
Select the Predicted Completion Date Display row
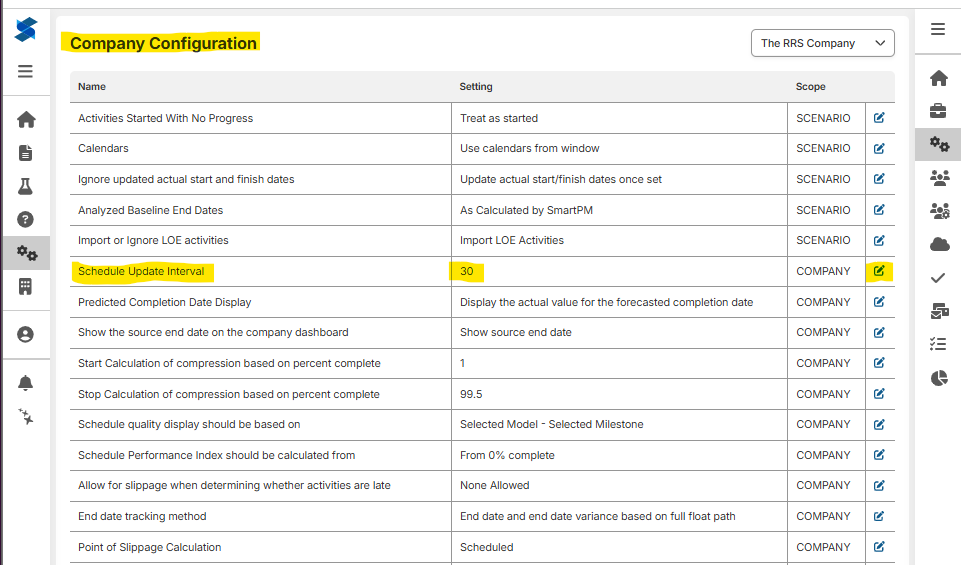pos(482,302)
